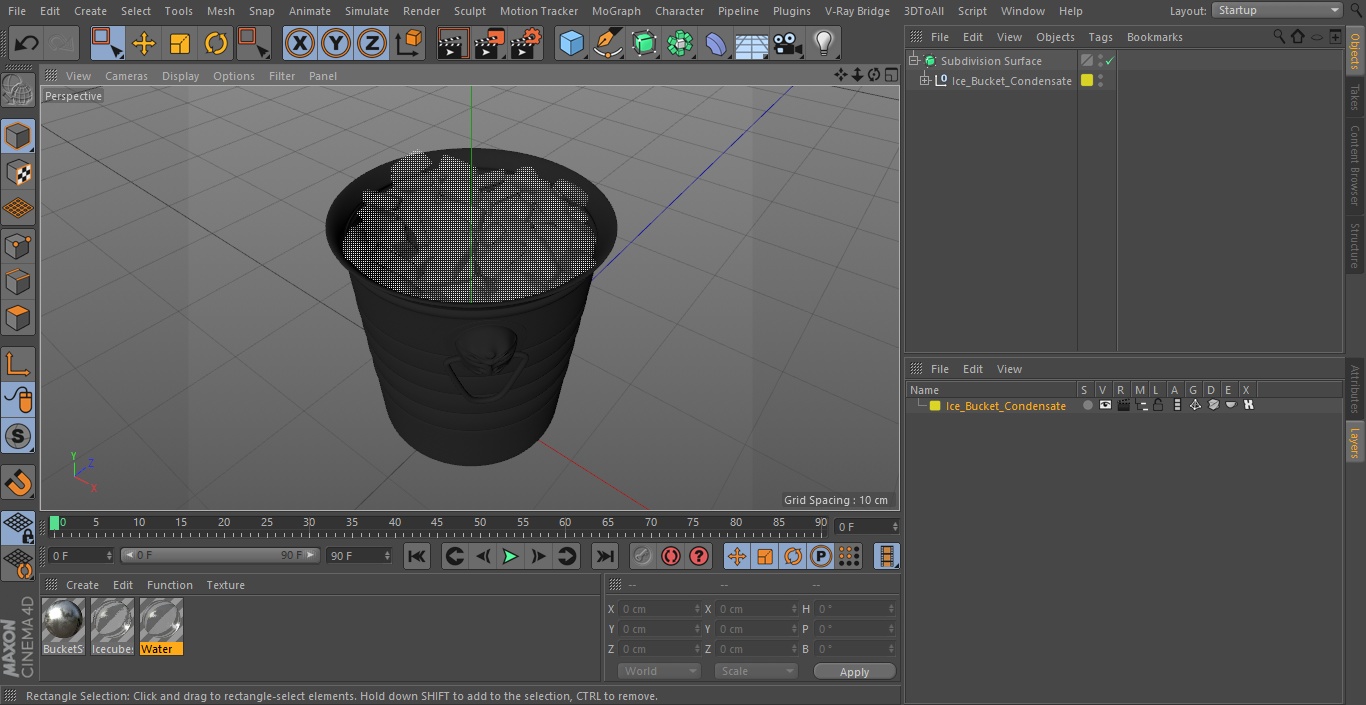This screenshot has height=705, width=1366.
Task: Toggle the Subdivision Surface enable checkmark
Action: (1110, 61)
